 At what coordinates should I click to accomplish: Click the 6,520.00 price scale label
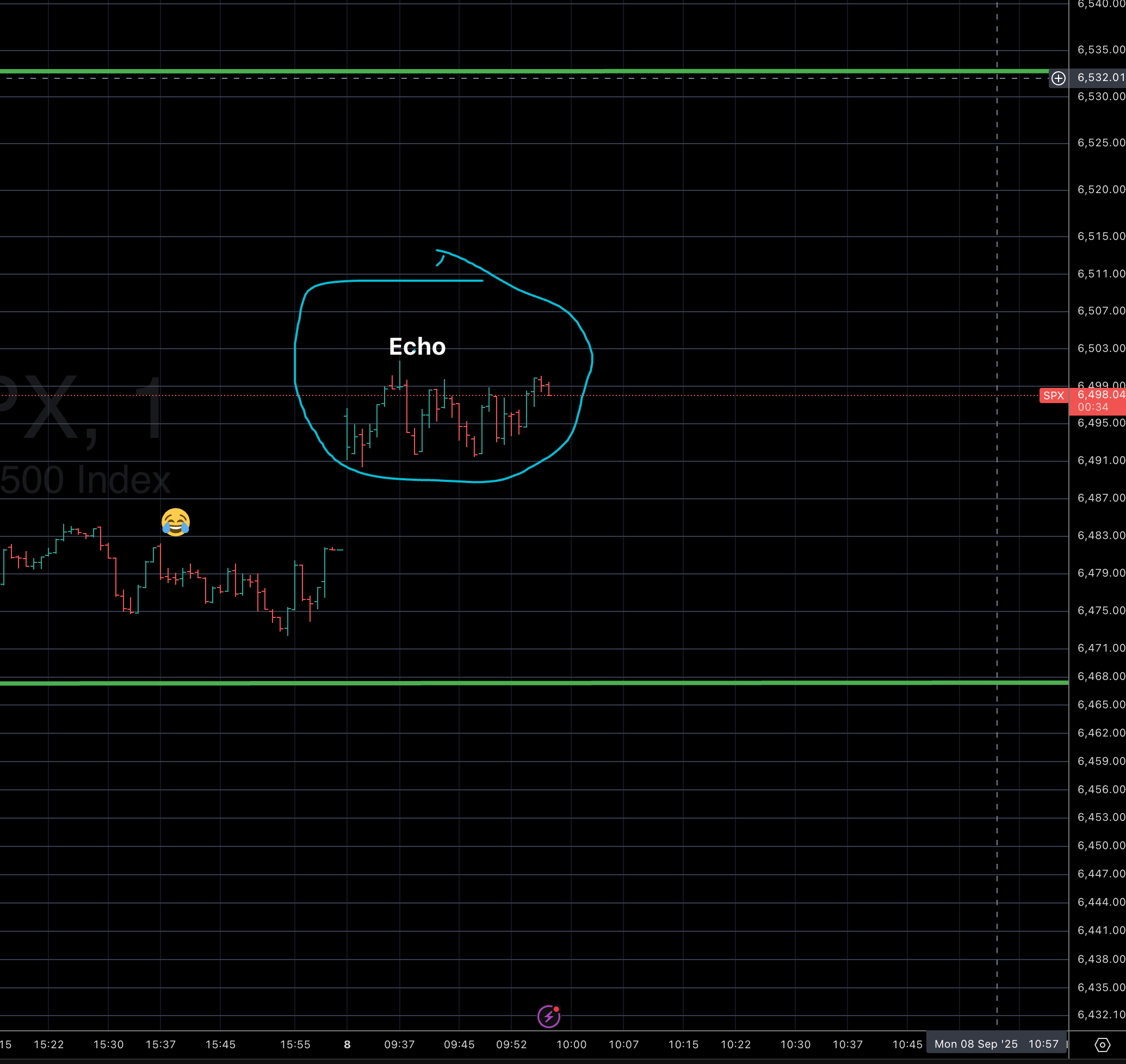(x=1100, y=189)
